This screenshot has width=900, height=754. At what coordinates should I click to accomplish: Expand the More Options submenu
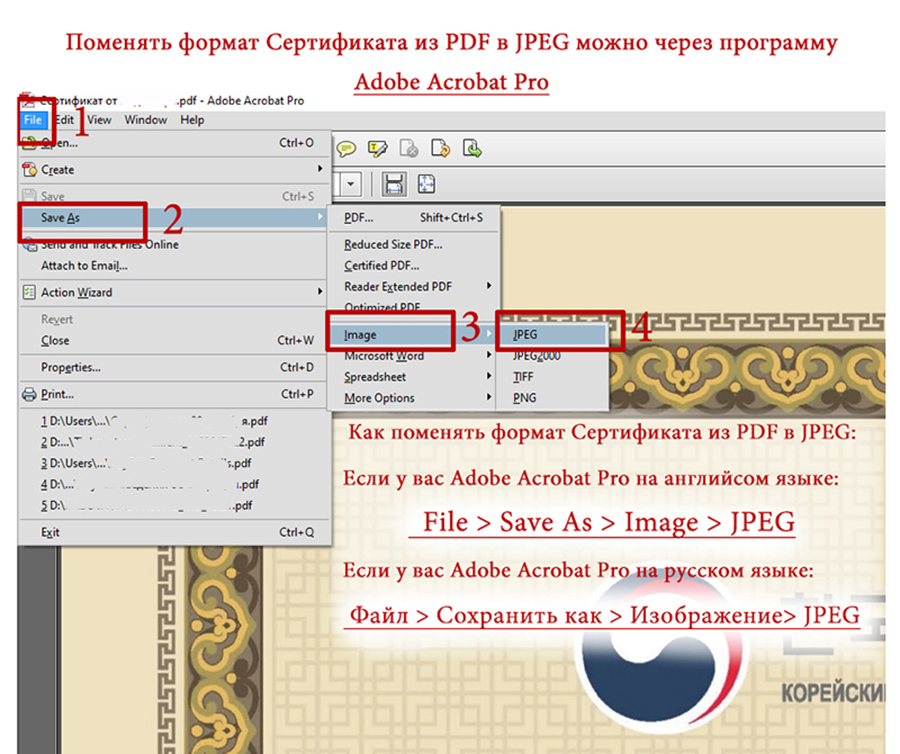point(489,398)
